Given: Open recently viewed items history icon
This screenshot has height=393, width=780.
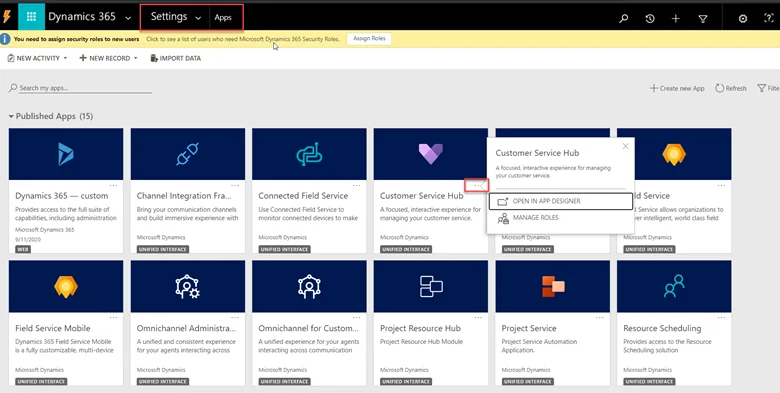Looking at the screenshot, I should (650, 18).
